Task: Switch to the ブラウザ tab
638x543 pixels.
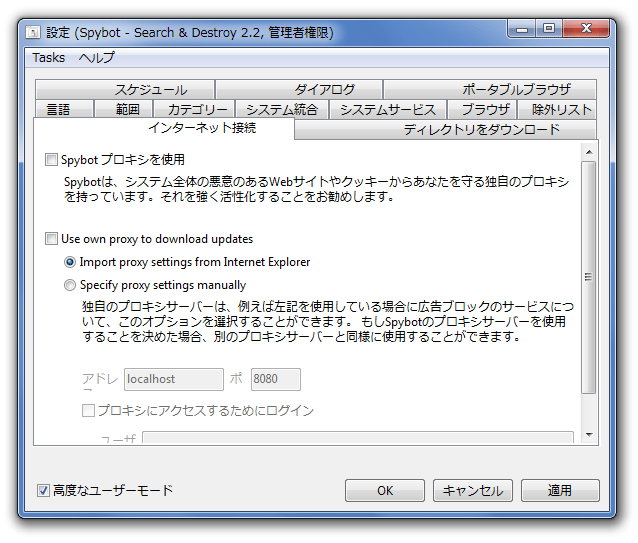Action: click(482, 109)
